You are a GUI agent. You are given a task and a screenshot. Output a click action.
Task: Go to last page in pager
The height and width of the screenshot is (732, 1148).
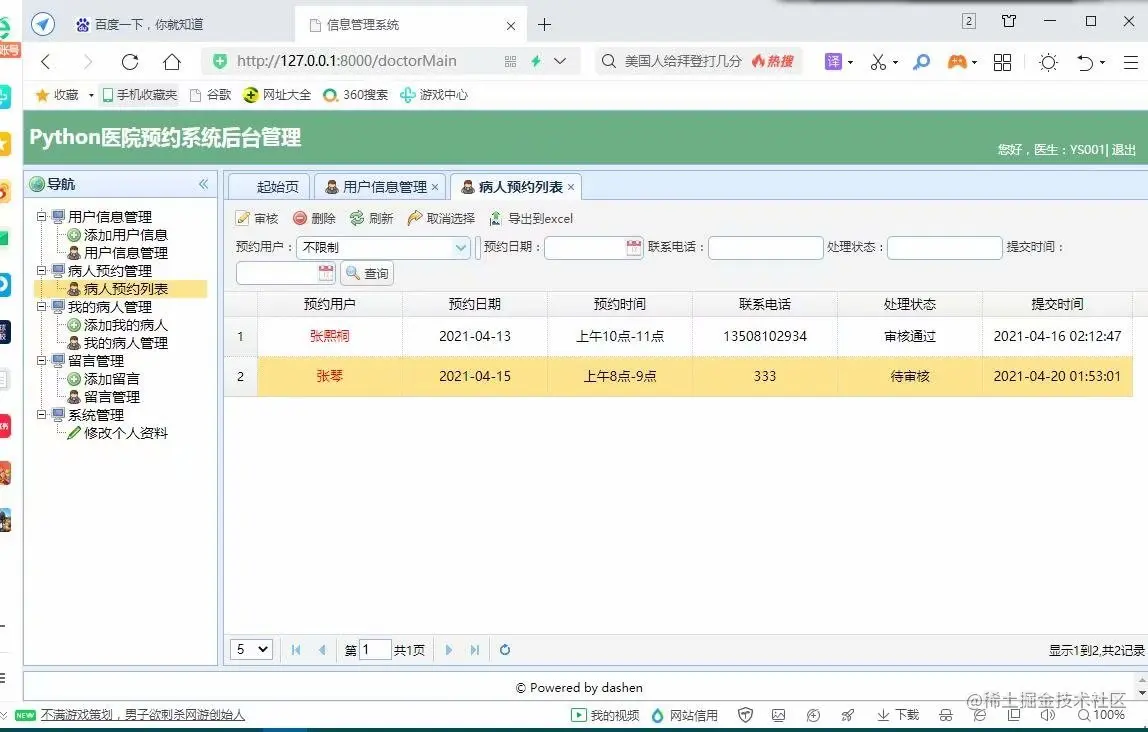[474, 649]
